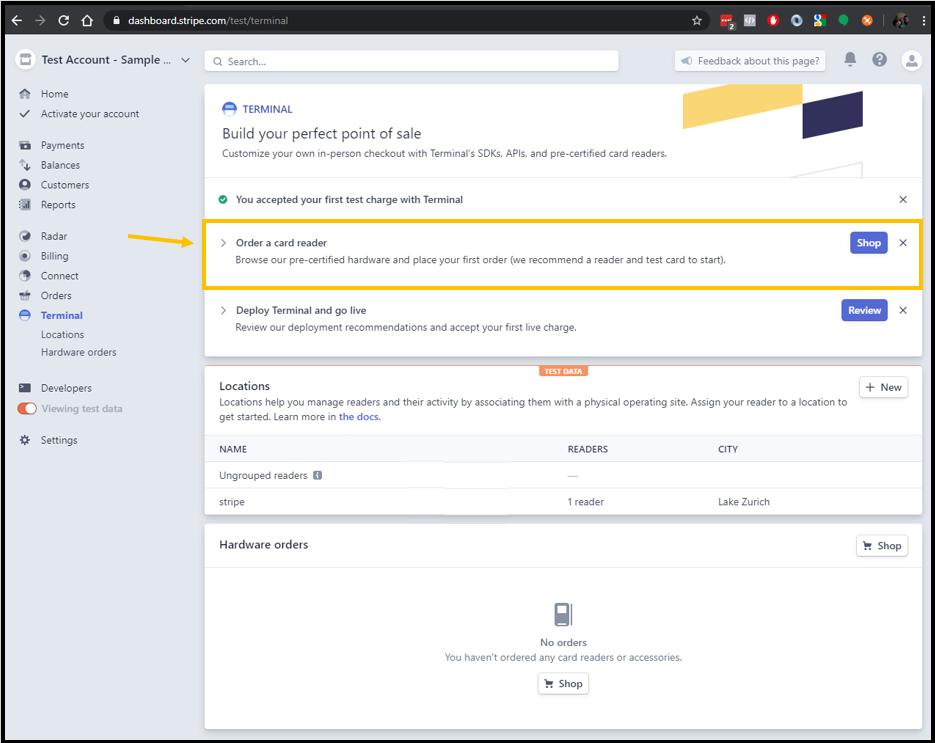Click the Customers icon in sidebar
The width and height of the screenshot is (935, 743).
coord(24,184)
